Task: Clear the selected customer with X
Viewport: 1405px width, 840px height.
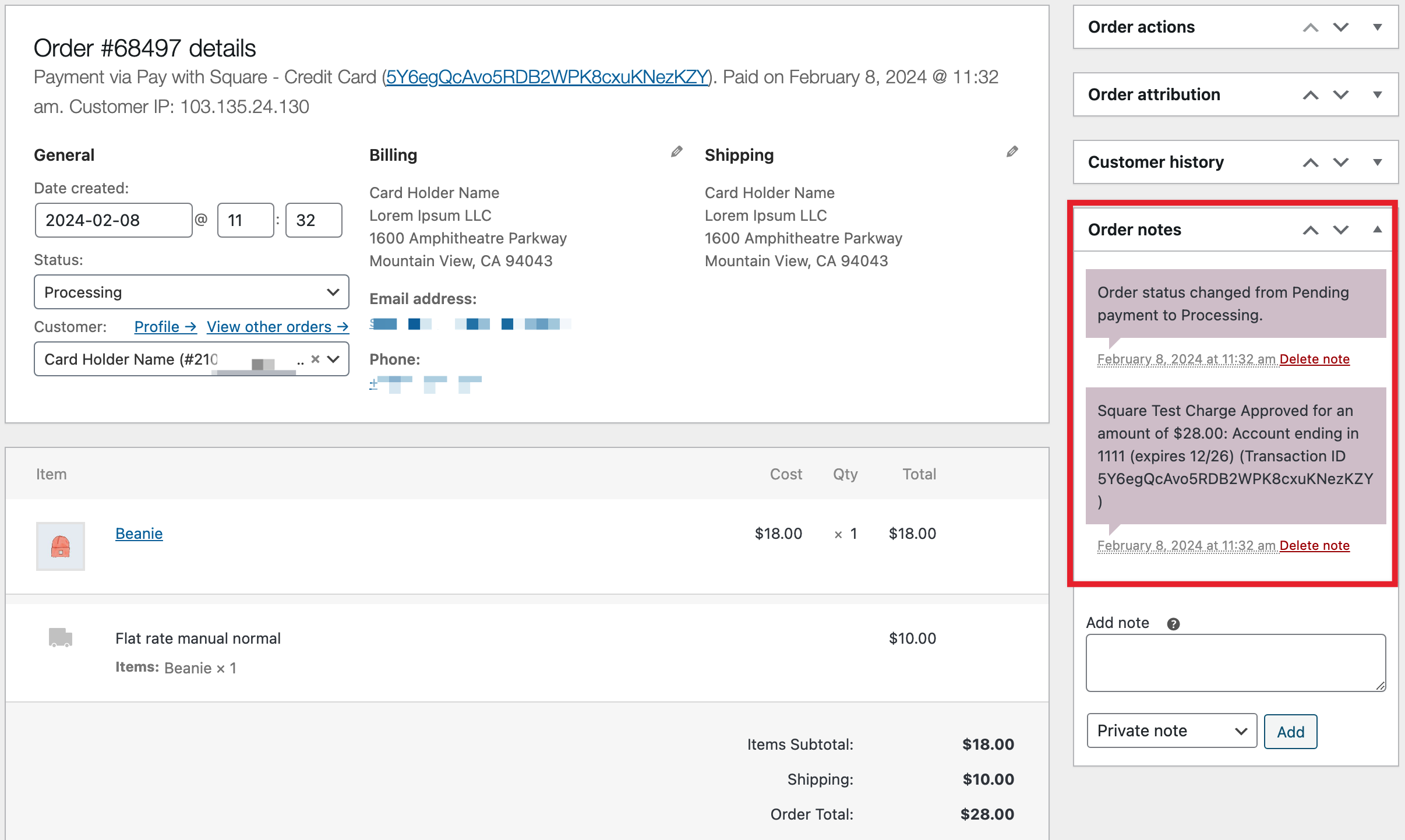Action: 315,359
